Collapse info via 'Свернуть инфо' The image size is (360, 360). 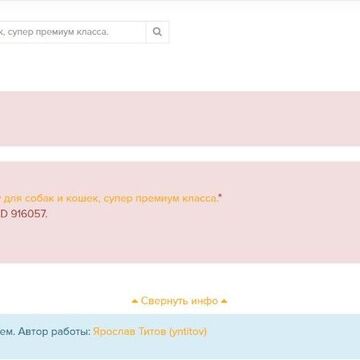tap(179, 301)
